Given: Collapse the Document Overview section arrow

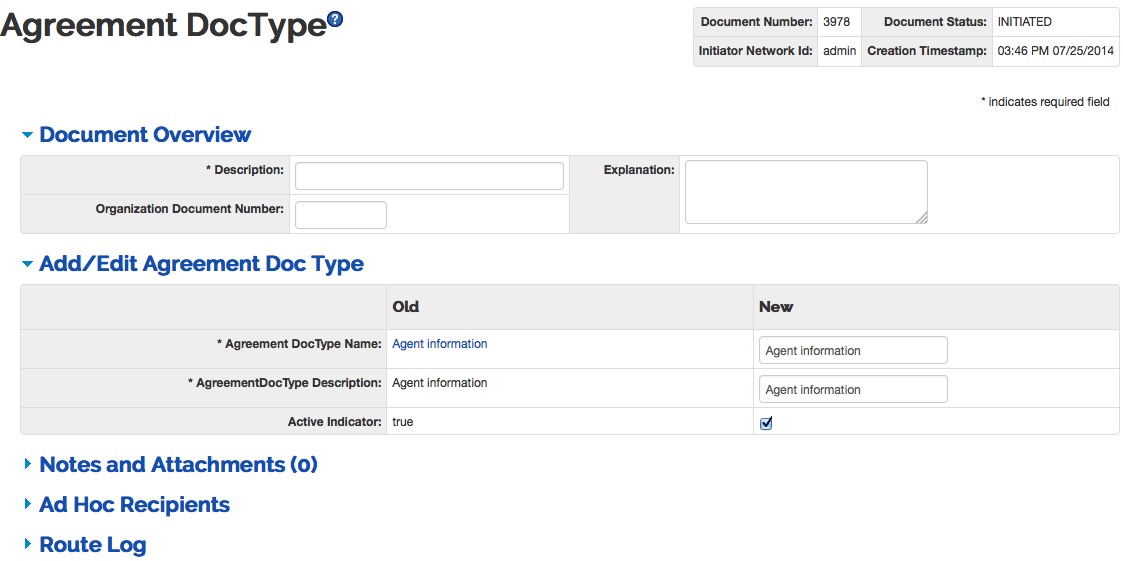Looking at the screenshot, I should 27,135.
